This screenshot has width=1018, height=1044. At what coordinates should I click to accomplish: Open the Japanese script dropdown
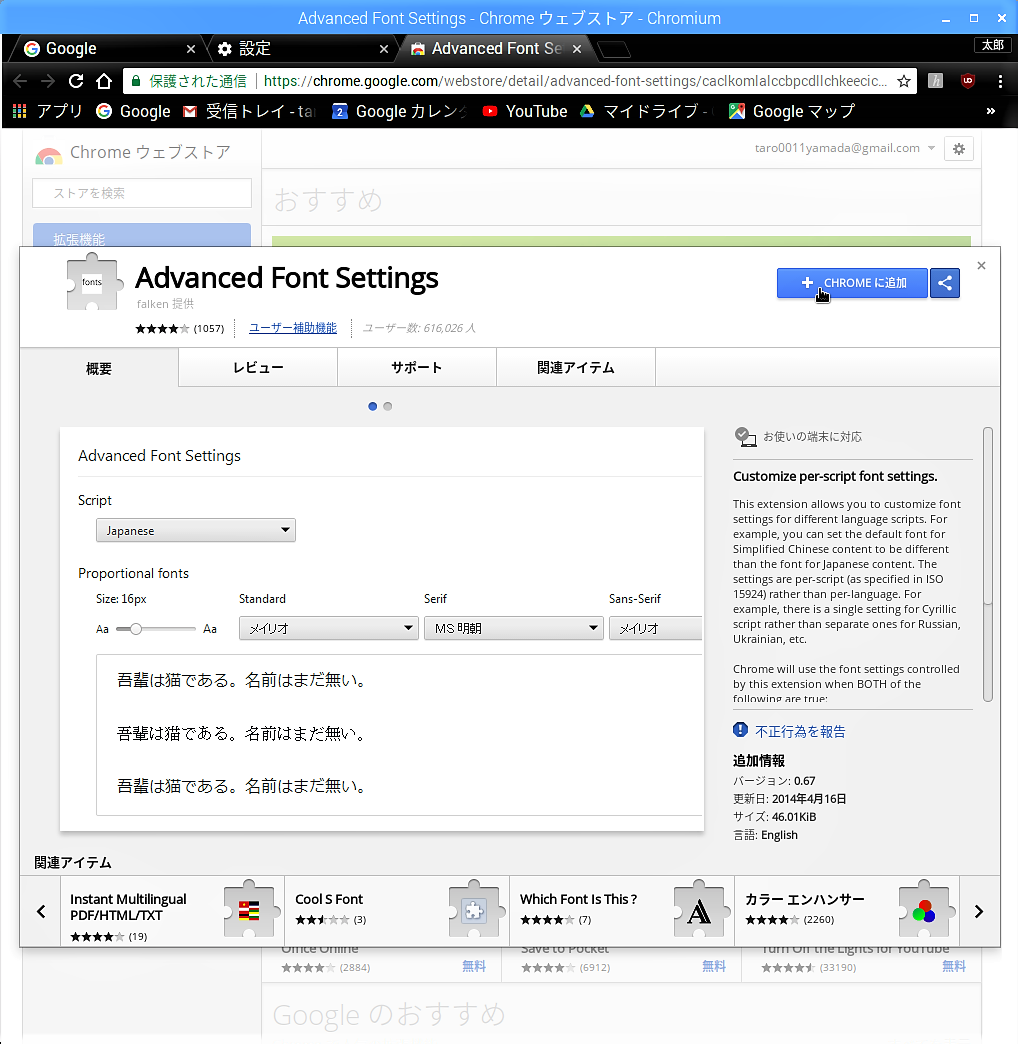click(x=196, y=531)
